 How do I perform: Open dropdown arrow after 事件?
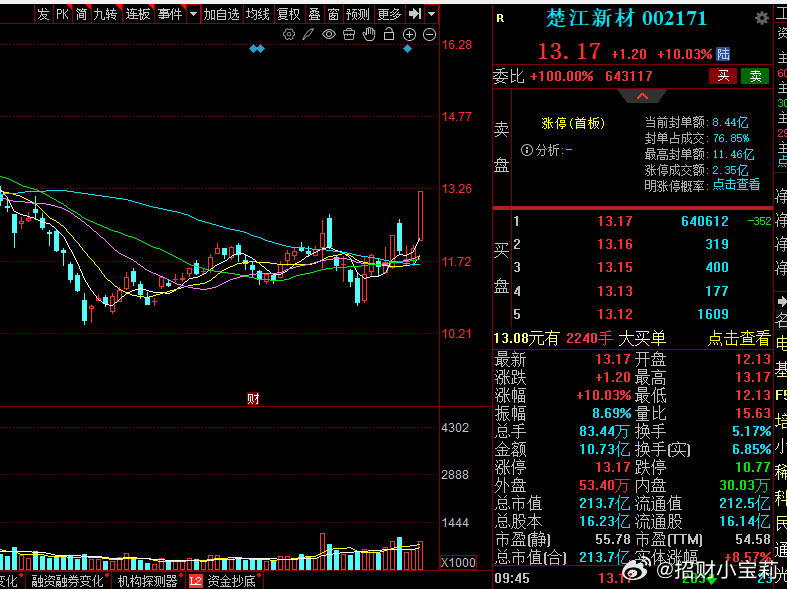tap(193, 14)
